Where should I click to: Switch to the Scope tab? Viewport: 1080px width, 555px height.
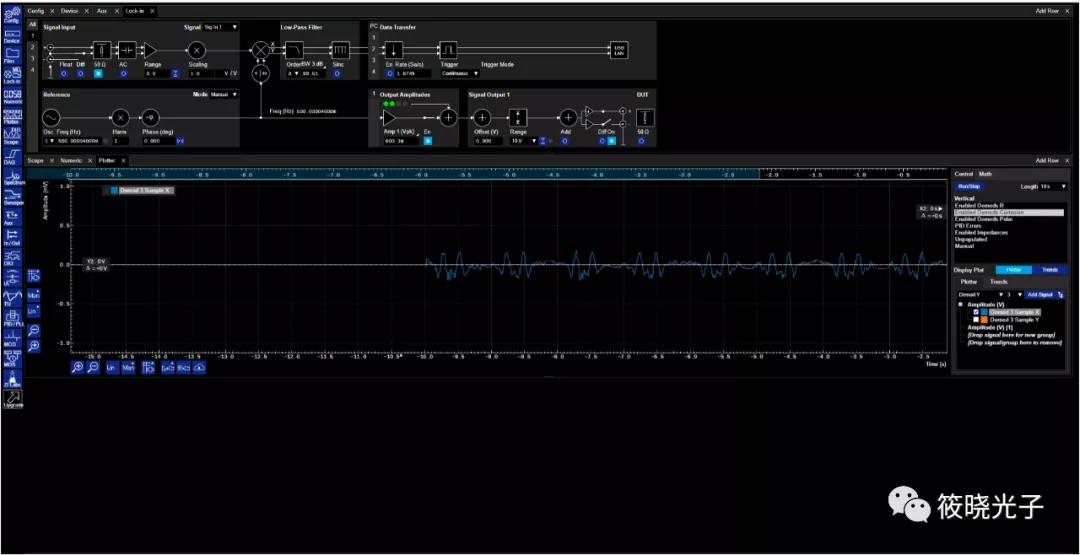tap(36, 160)
